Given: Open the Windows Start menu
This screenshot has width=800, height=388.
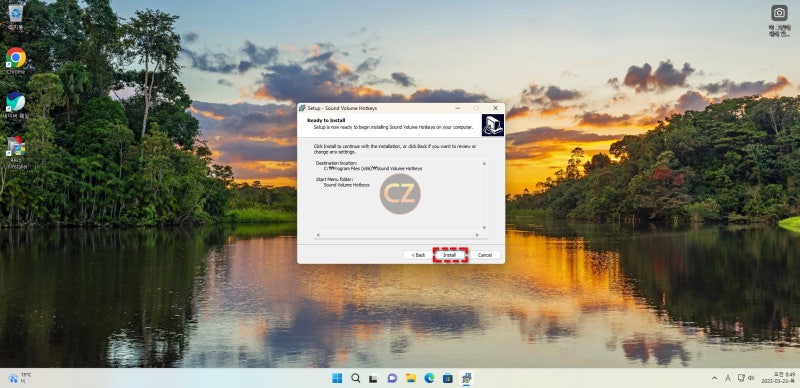Looking at the screenshot, I should click(337, 378).
